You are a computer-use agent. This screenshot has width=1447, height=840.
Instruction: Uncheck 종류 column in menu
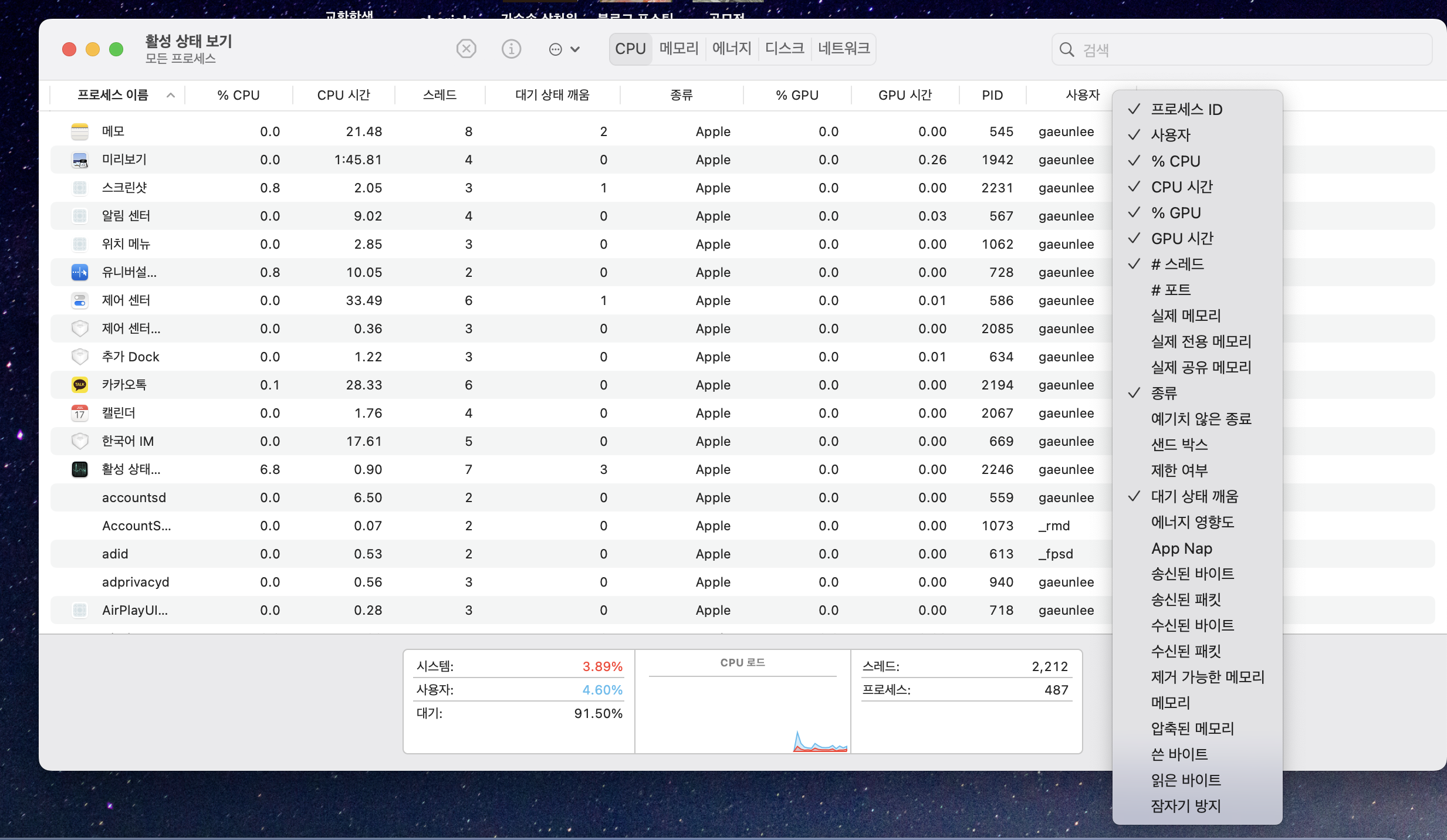(1197, 393)
